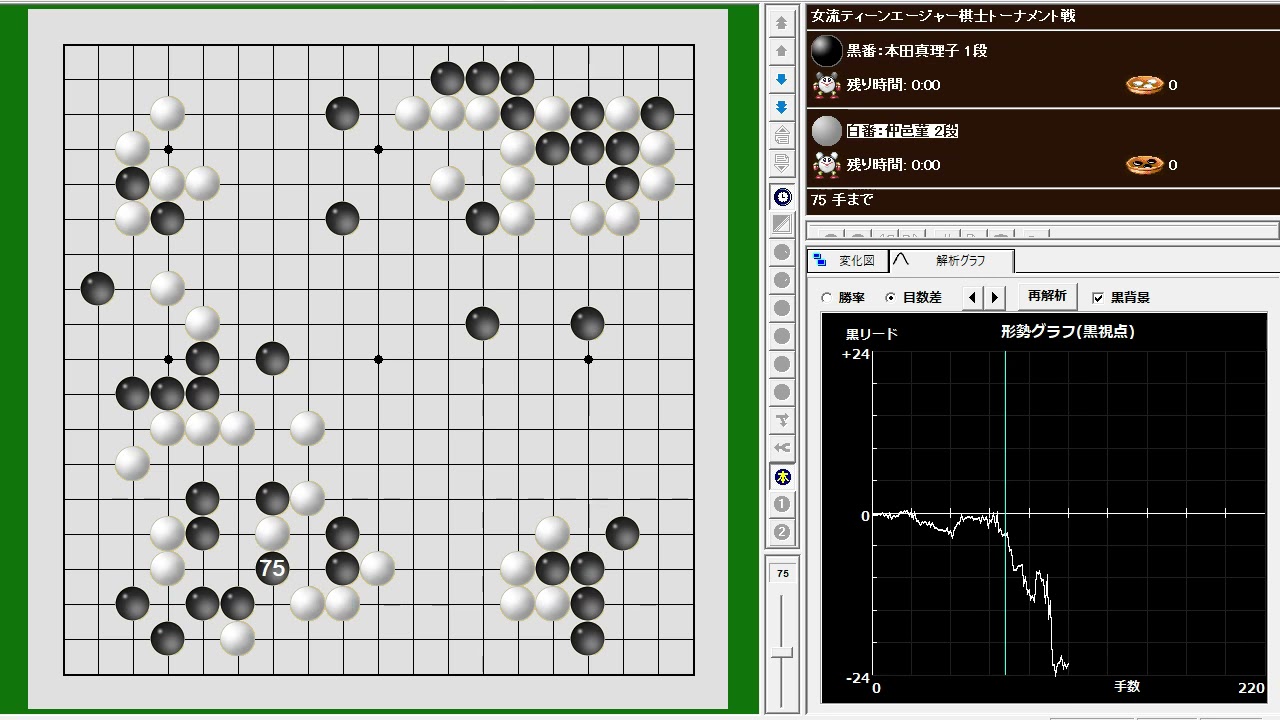
Task: Click gray circle icon directly below diagonal-split icon
Action: pyautogui.click(x=782, y=253)
